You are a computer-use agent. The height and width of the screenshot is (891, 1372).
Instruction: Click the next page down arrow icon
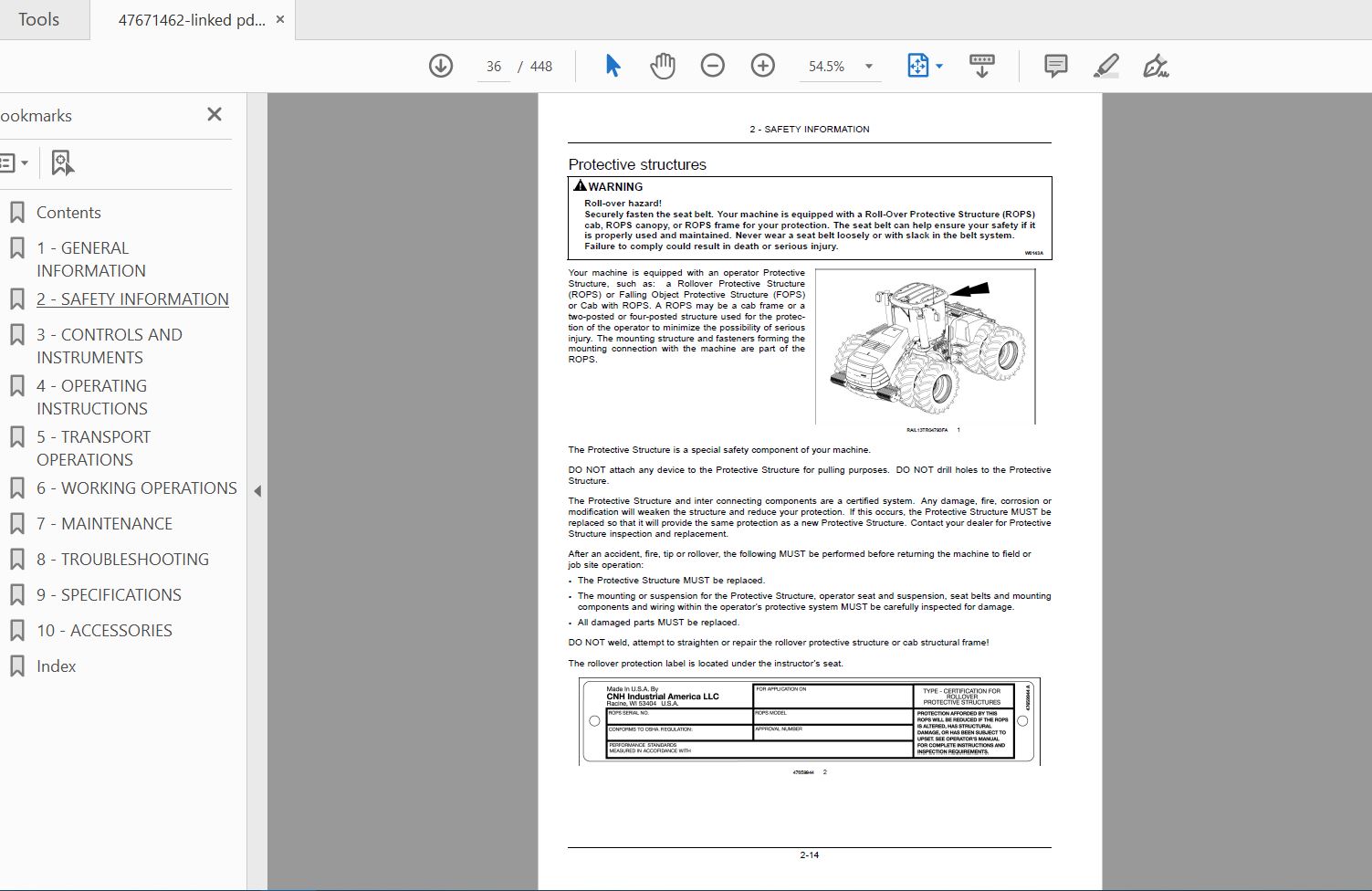[441, 66]
